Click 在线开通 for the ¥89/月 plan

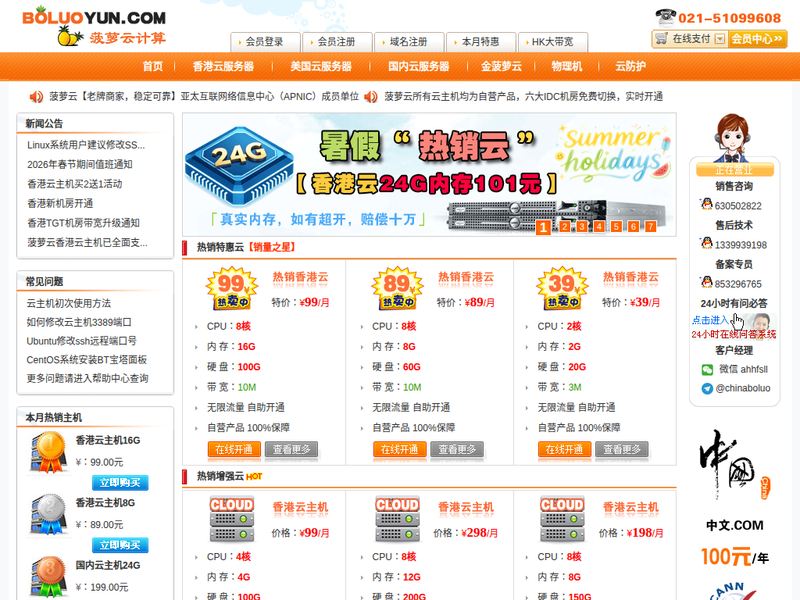point(399,449)
